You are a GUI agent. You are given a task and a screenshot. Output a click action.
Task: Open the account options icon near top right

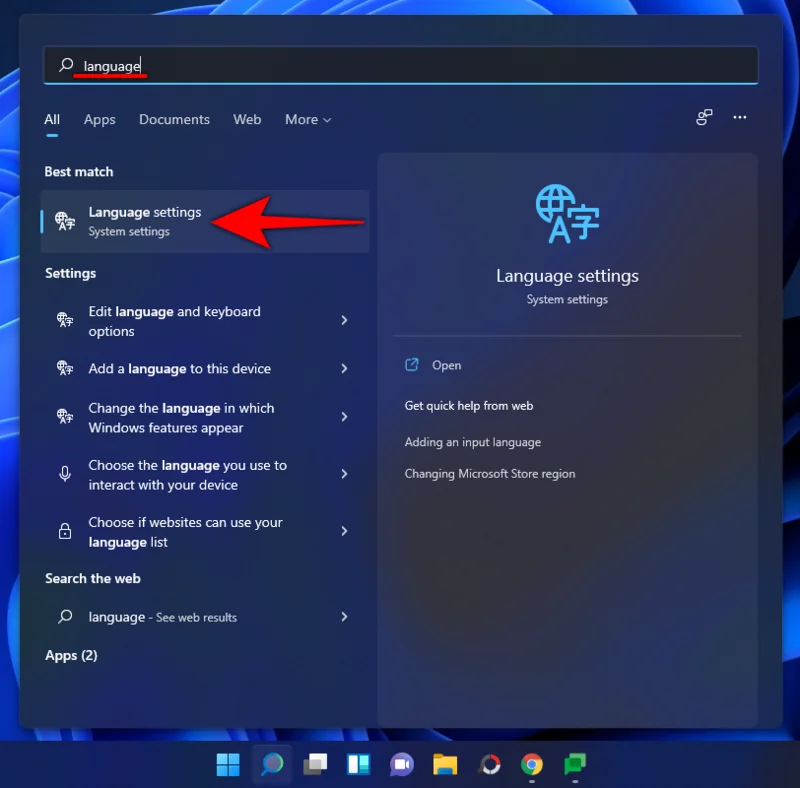click(704, 118)
